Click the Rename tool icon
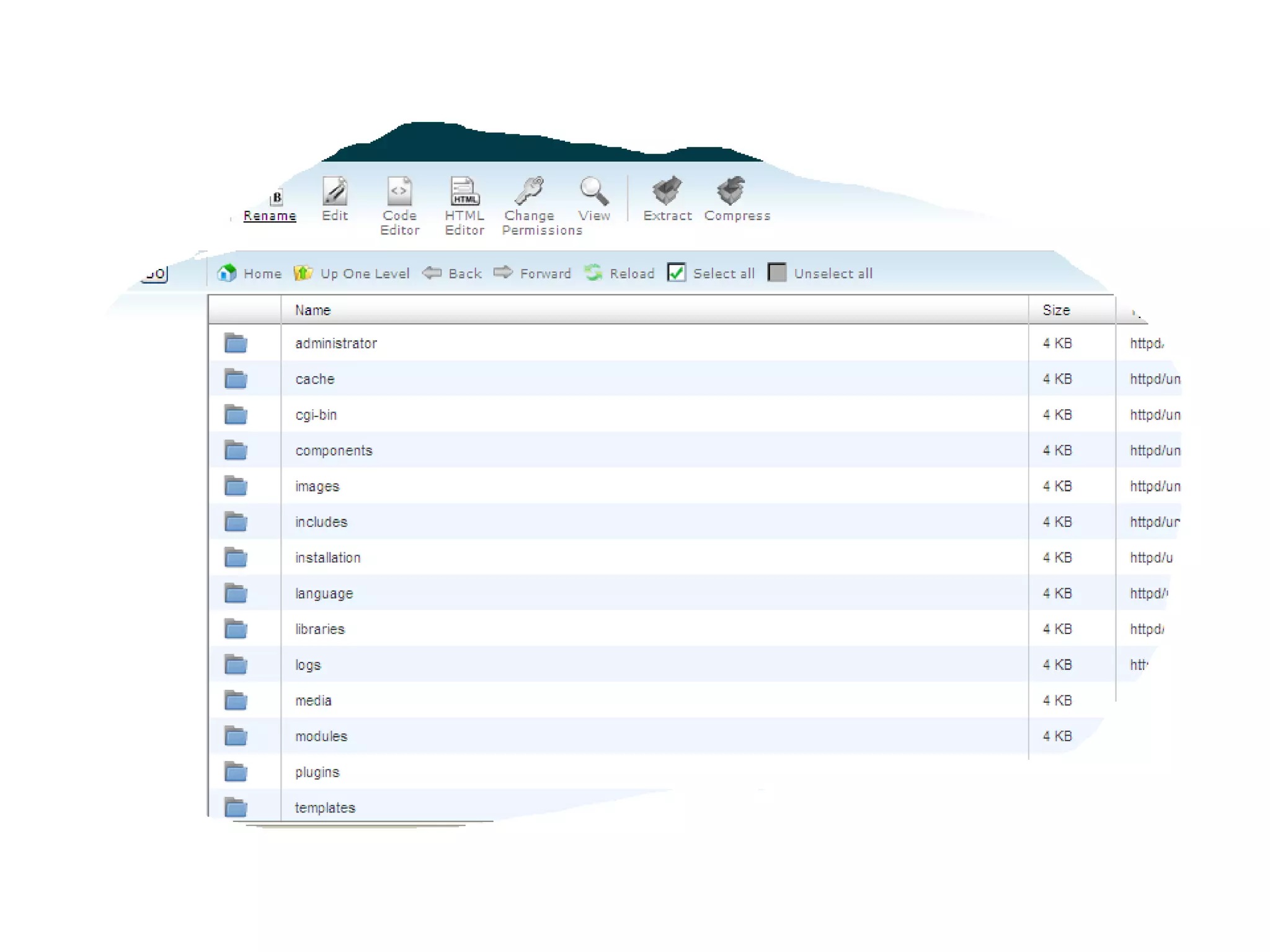 pyautogui.click(x=276, y=198)
